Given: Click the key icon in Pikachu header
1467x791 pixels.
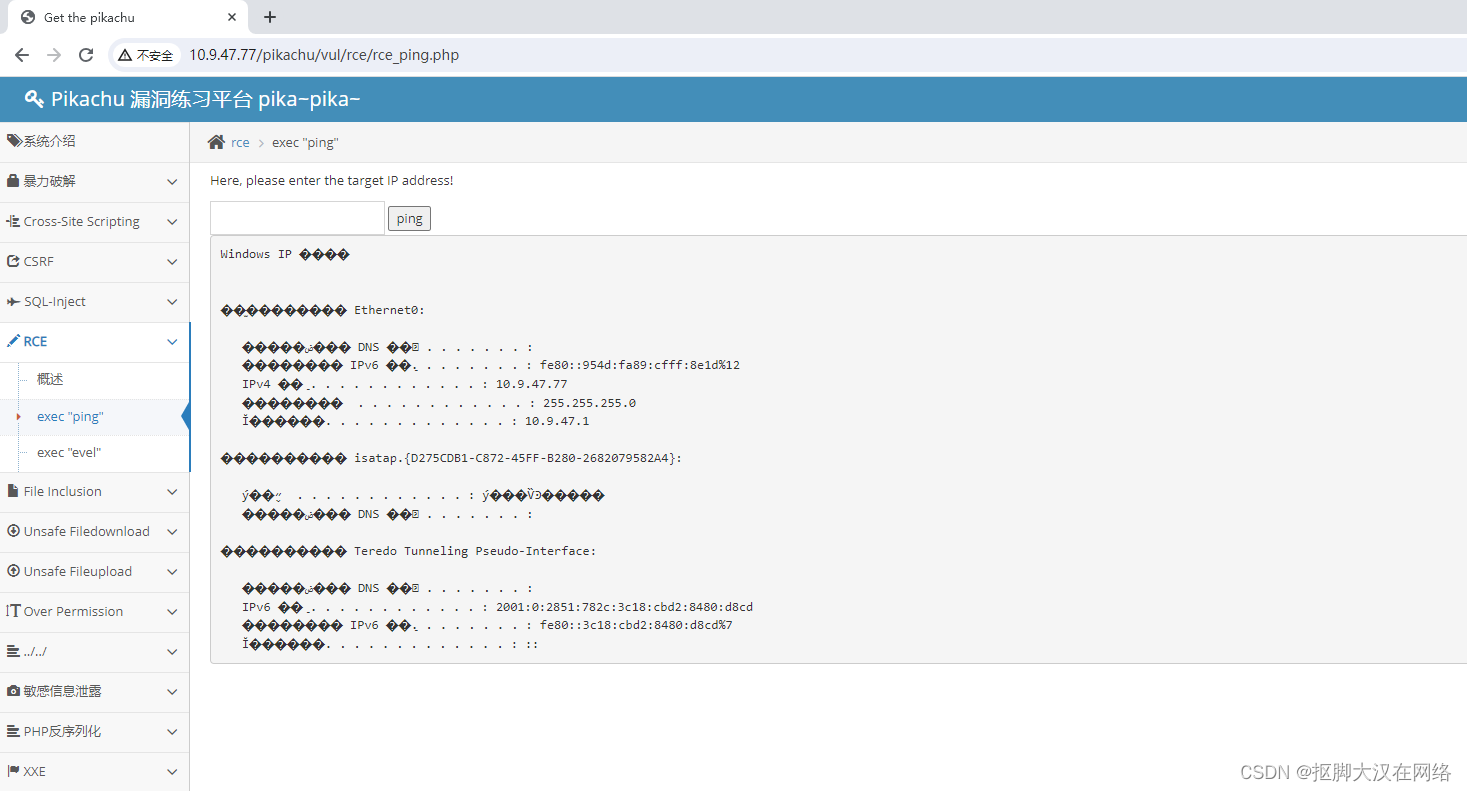Looking at the screenshot, I should point(34,99).
